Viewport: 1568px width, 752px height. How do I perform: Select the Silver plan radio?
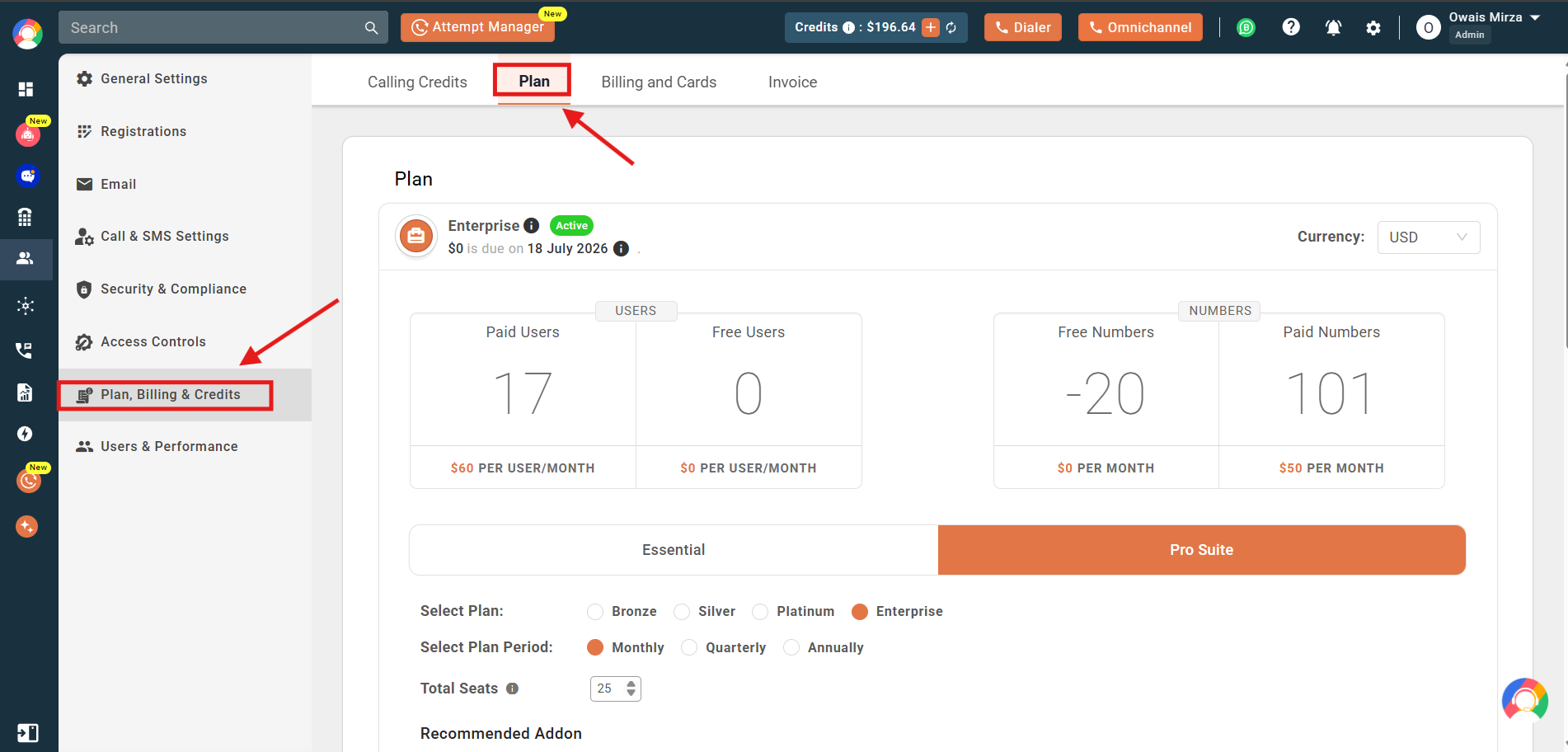(x=682, y=612)
